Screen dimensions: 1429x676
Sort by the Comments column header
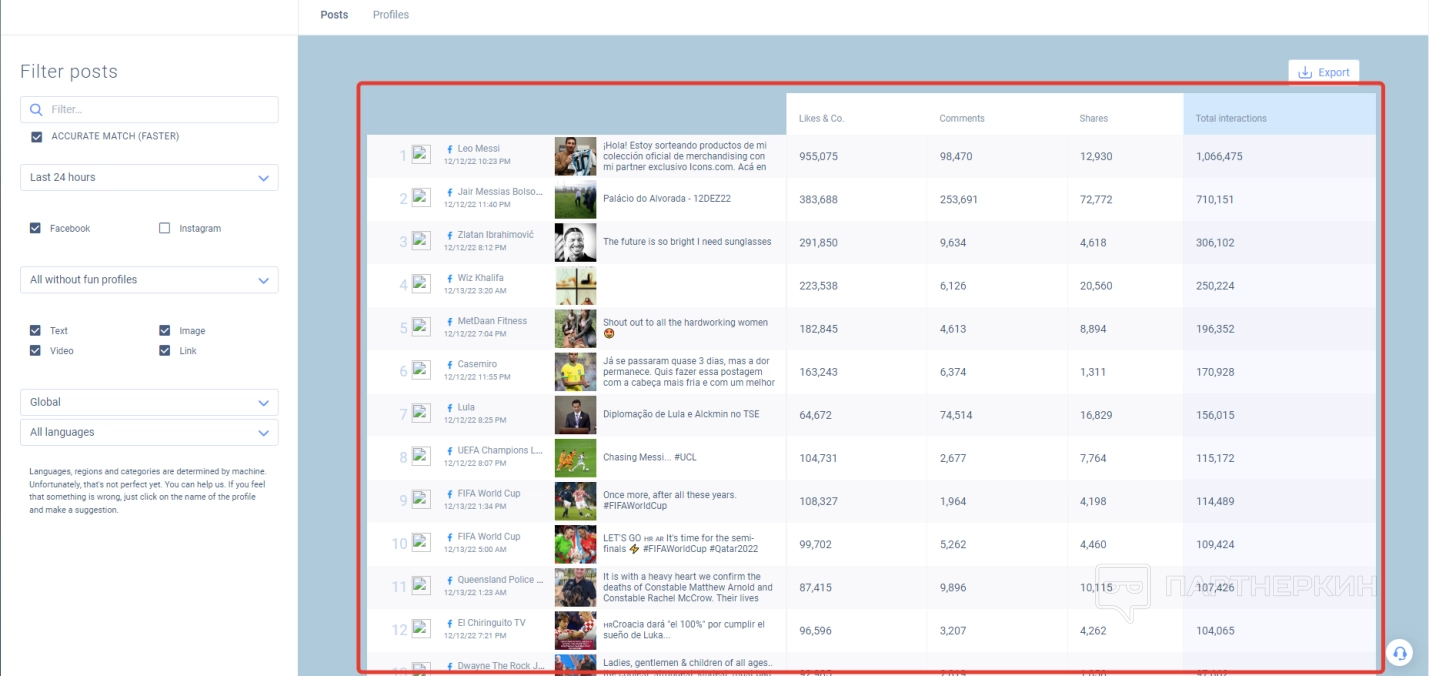[x=961, y=119]
